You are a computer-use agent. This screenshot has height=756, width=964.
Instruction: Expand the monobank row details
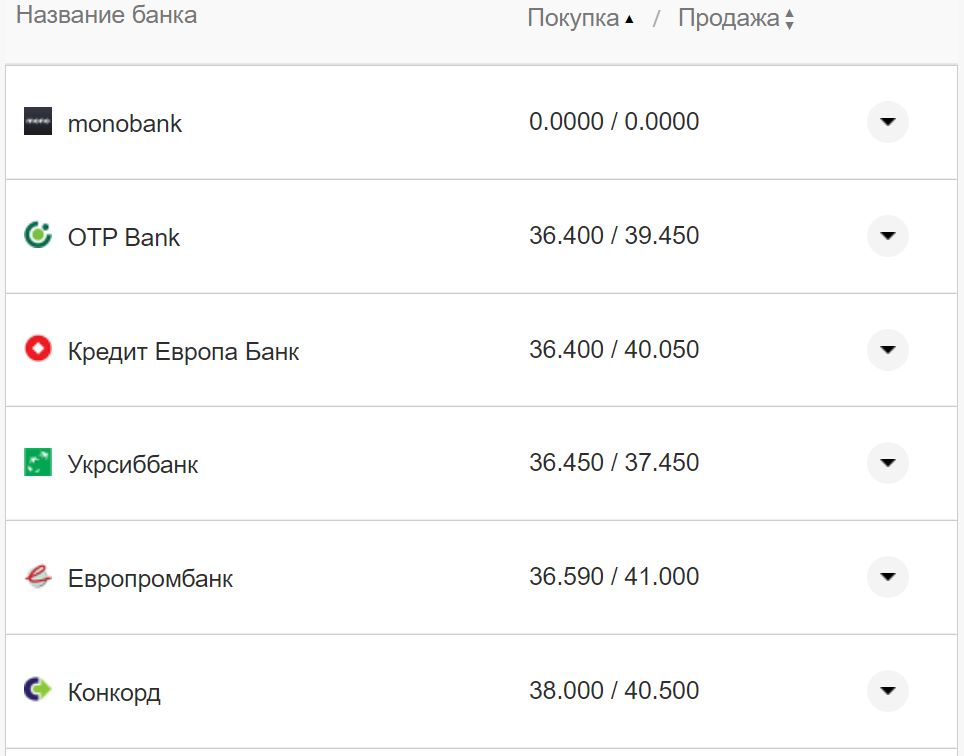(887, 121)
